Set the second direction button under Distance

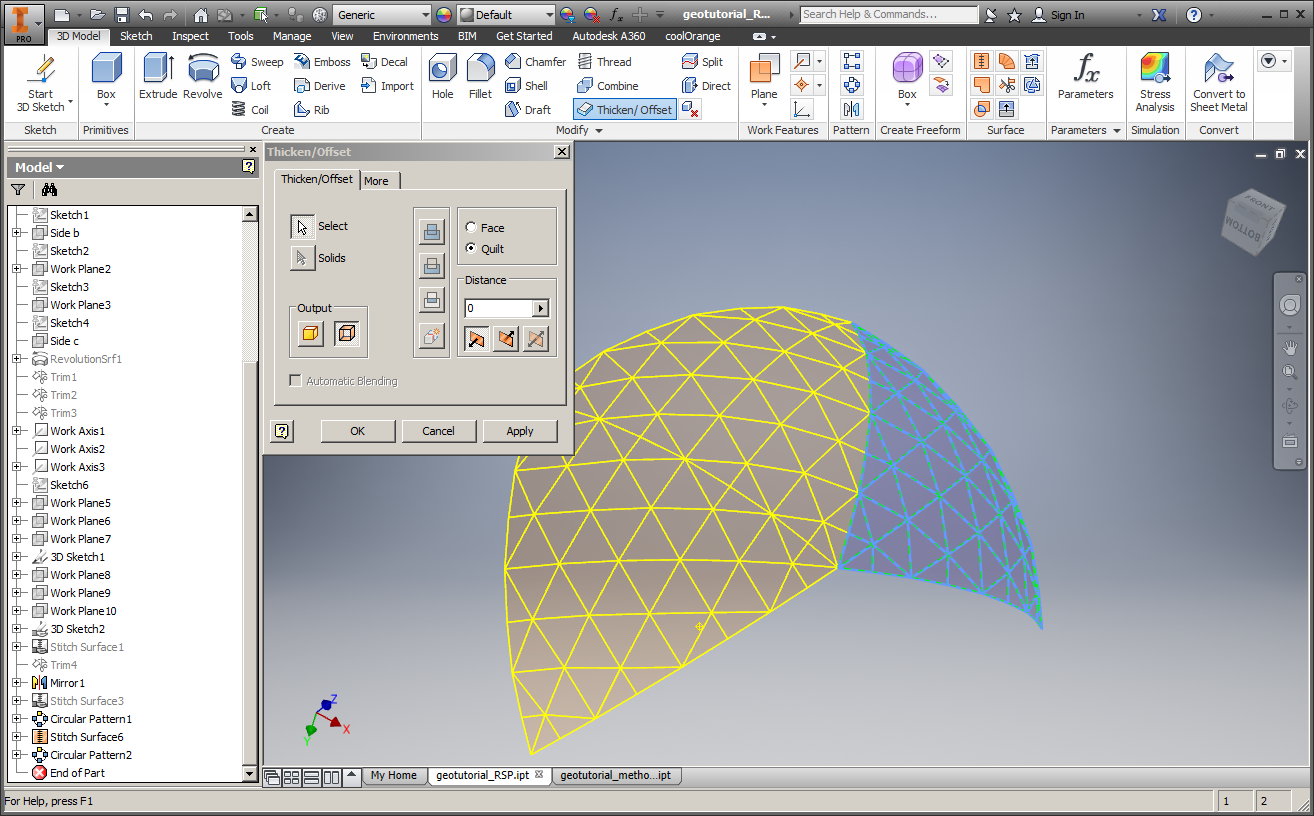pos(506,340)
